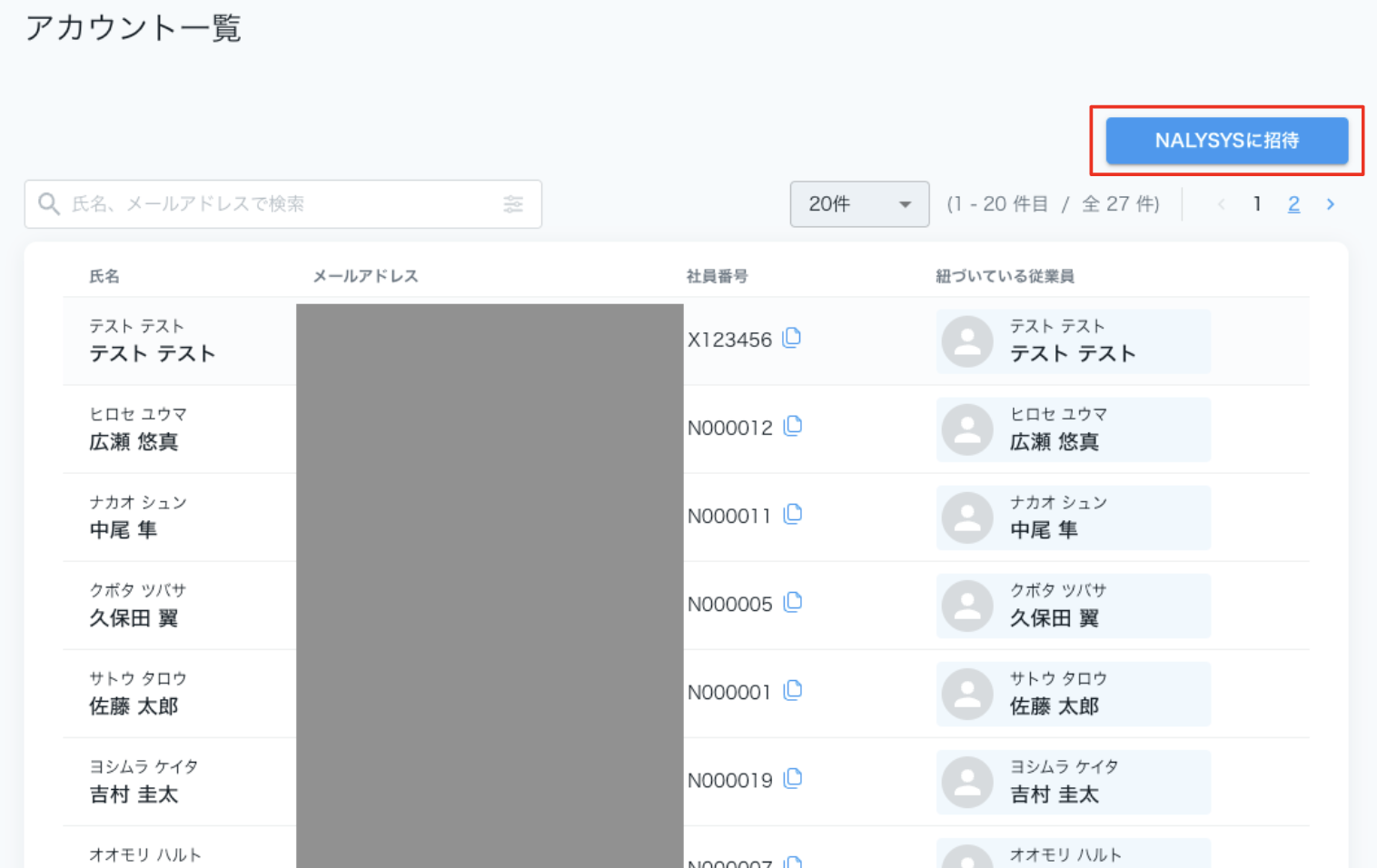
Task: Select account name テスト テスト in name column
Action: [153, 353]
